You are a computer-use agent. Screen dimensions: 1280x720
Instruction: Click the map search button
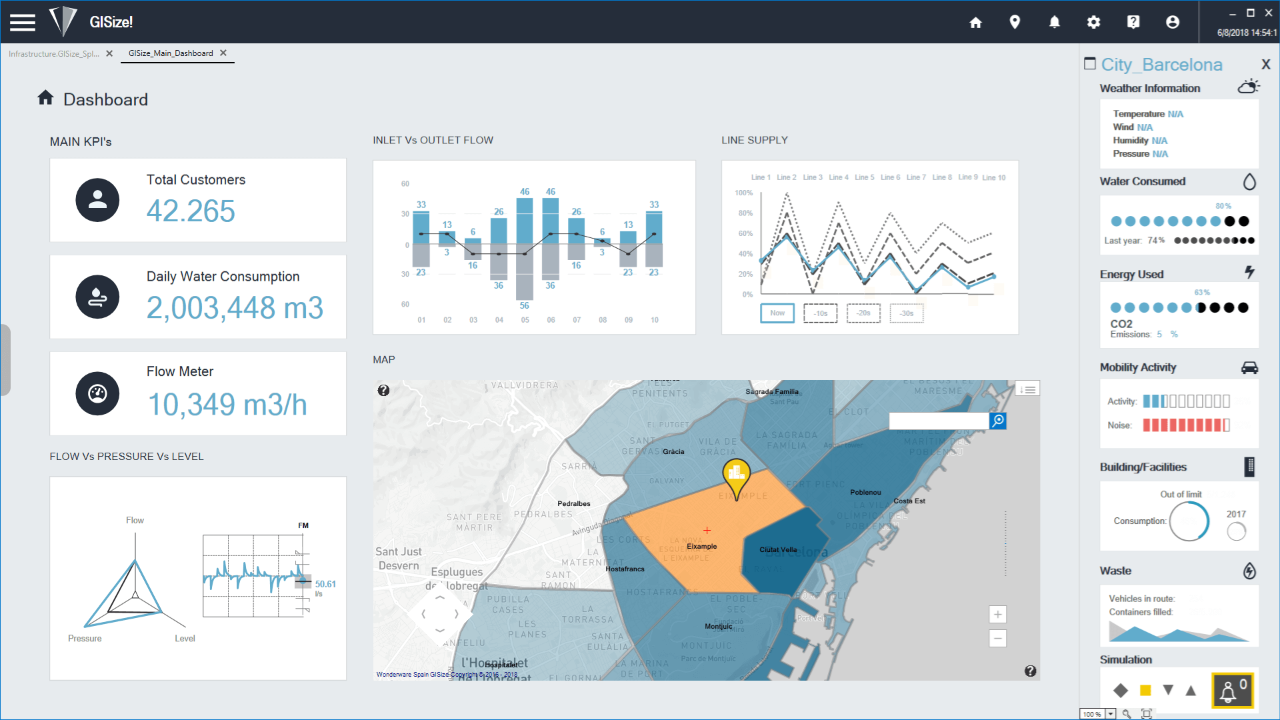(997, 421)
